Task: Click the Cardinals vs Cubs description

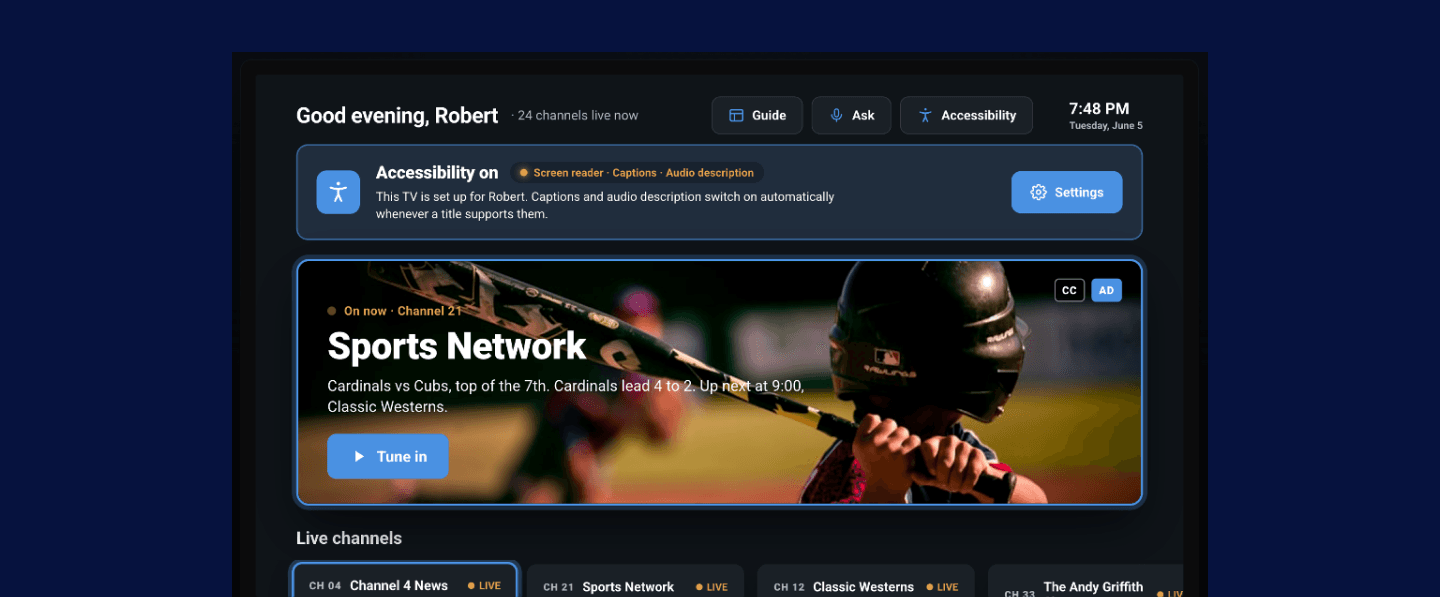Action: [566, 396]
